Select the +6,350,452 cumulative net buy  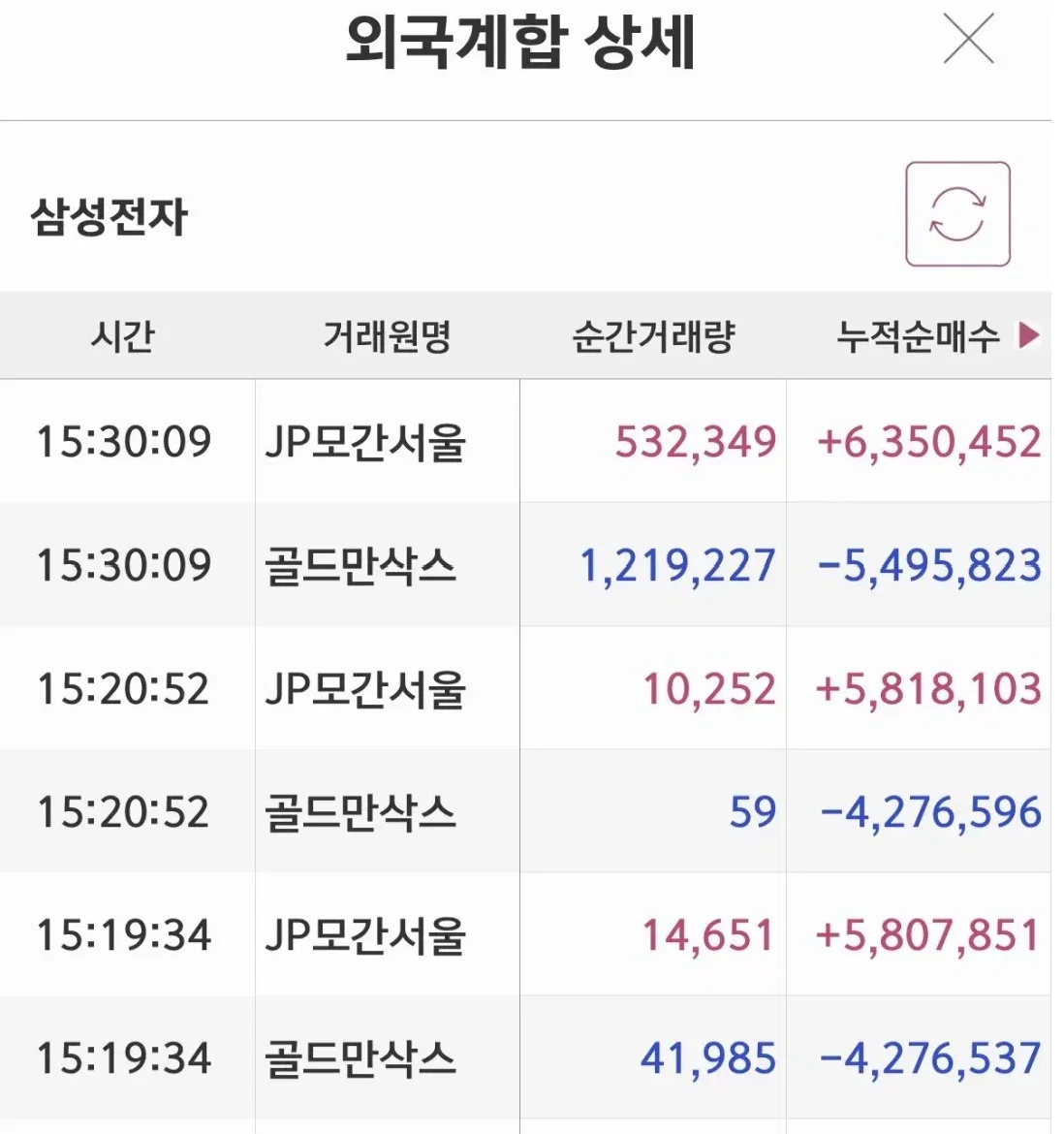[929, 442]
